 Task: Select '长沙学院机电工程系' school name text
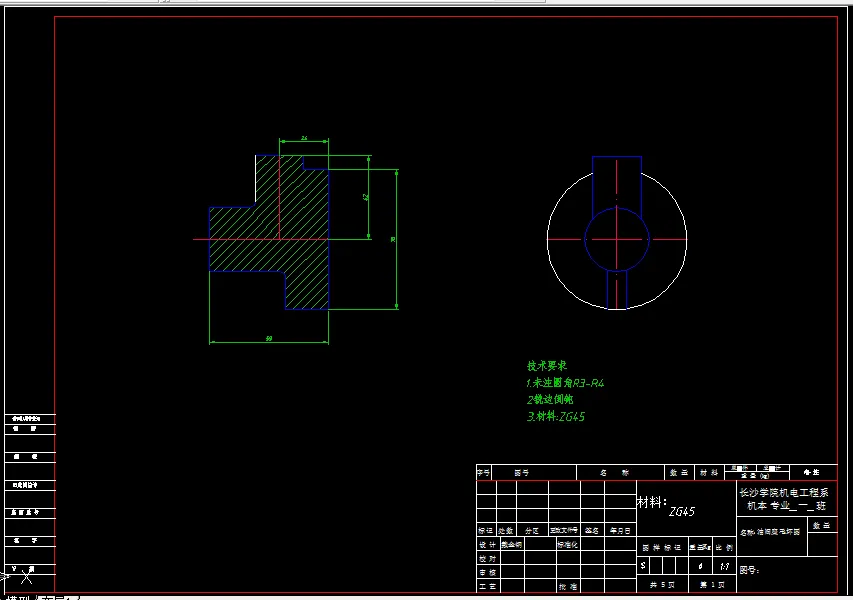click(x=783, y=493)
